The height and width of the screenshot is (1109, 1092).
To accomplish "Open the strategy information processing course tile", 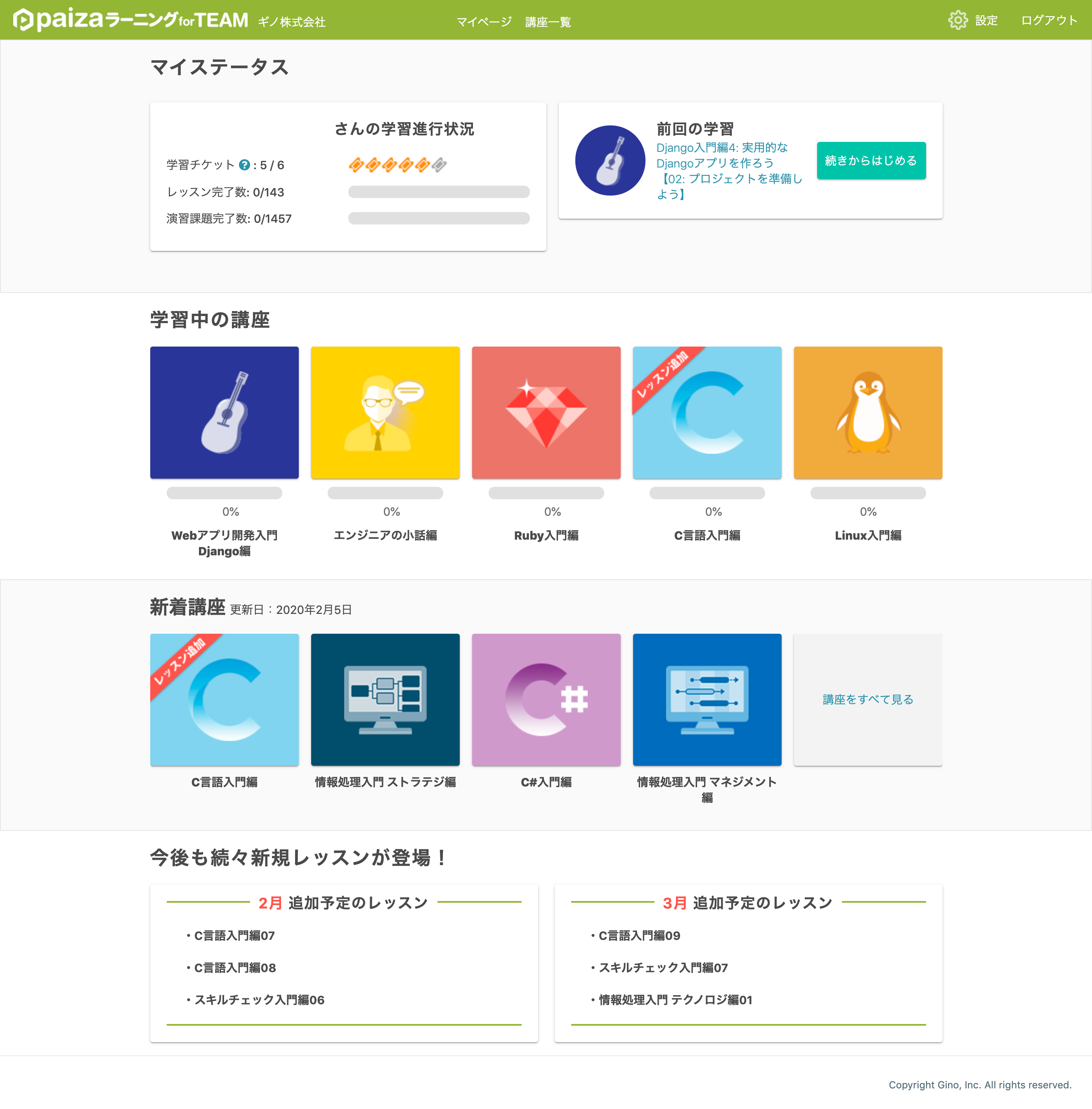I will click(x=385, y=699).
